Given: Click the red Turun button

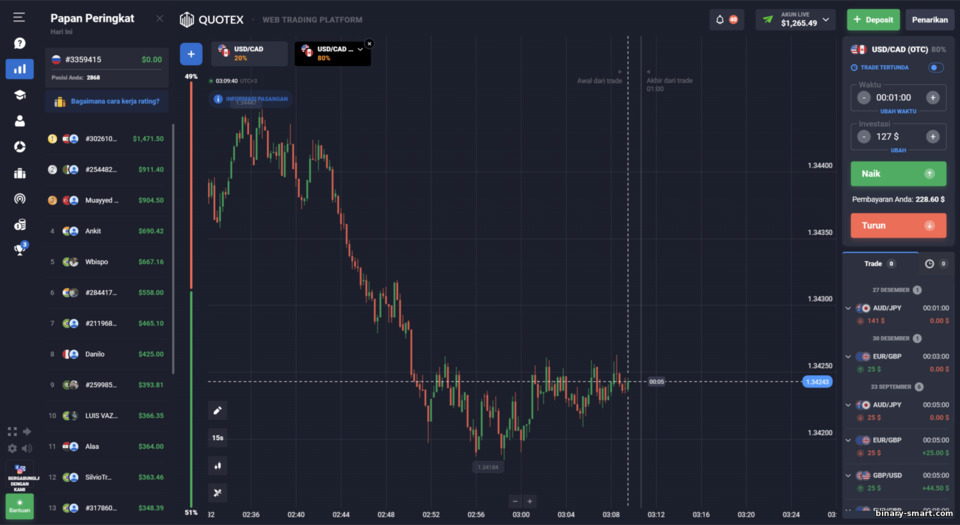Looking at the screenshot, I should coord(898,225).
